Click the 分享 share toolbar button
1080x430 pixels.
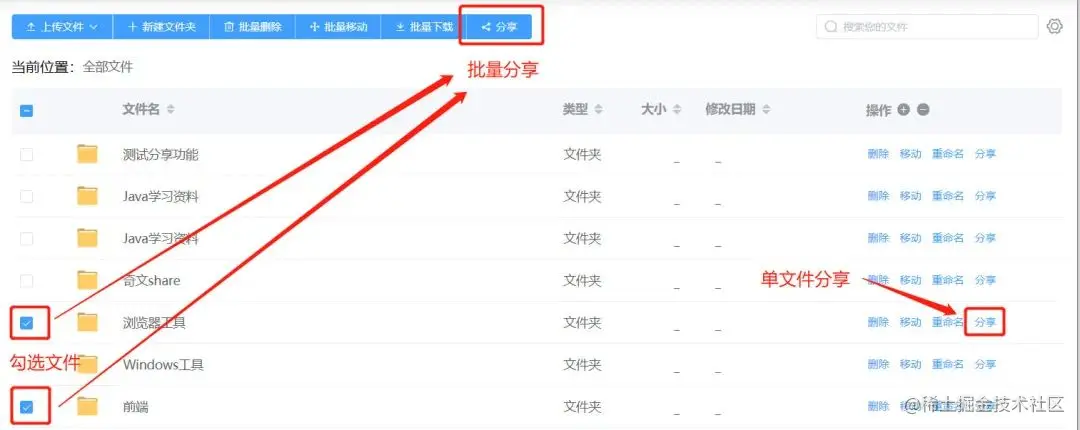coord(499,27)
